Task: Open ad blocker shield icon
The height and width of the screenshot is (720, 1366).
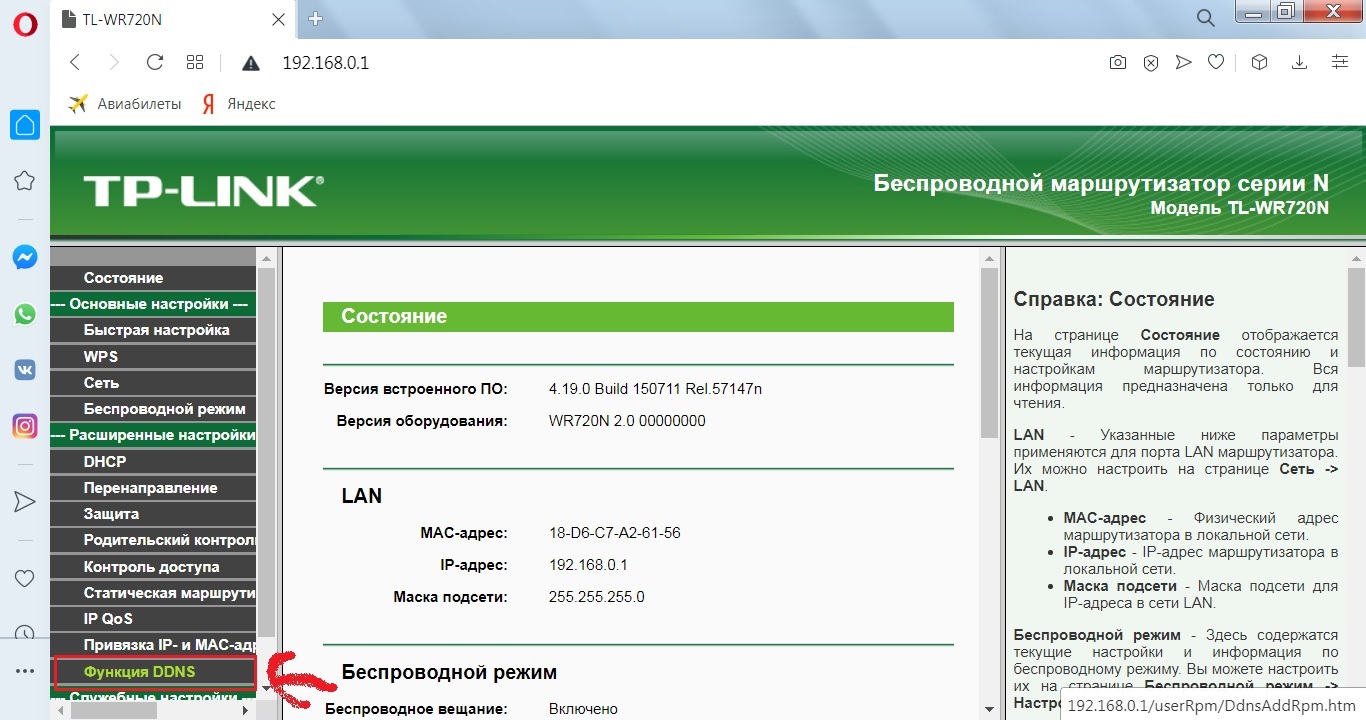Action: click(1151, 63)
